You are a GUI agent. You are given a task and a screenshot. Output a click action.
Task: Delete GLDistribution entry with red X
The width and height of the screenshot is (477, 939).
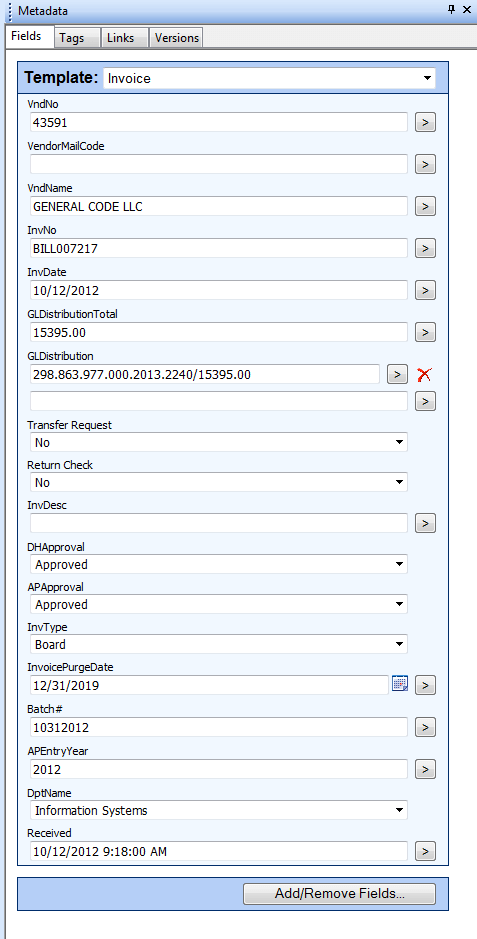[x=424, y=375]
